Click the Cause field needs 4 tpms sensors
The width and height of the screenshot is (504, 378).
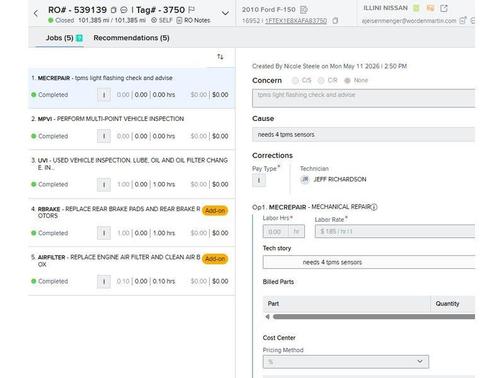click(364, 134)
